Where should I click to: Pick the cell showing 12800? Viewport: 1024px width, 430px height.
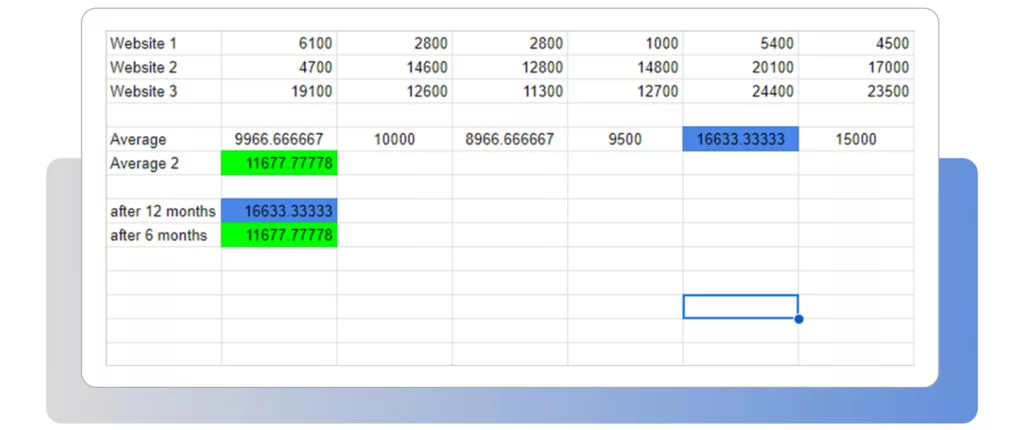pyautogui.click(x=509, y=67)
